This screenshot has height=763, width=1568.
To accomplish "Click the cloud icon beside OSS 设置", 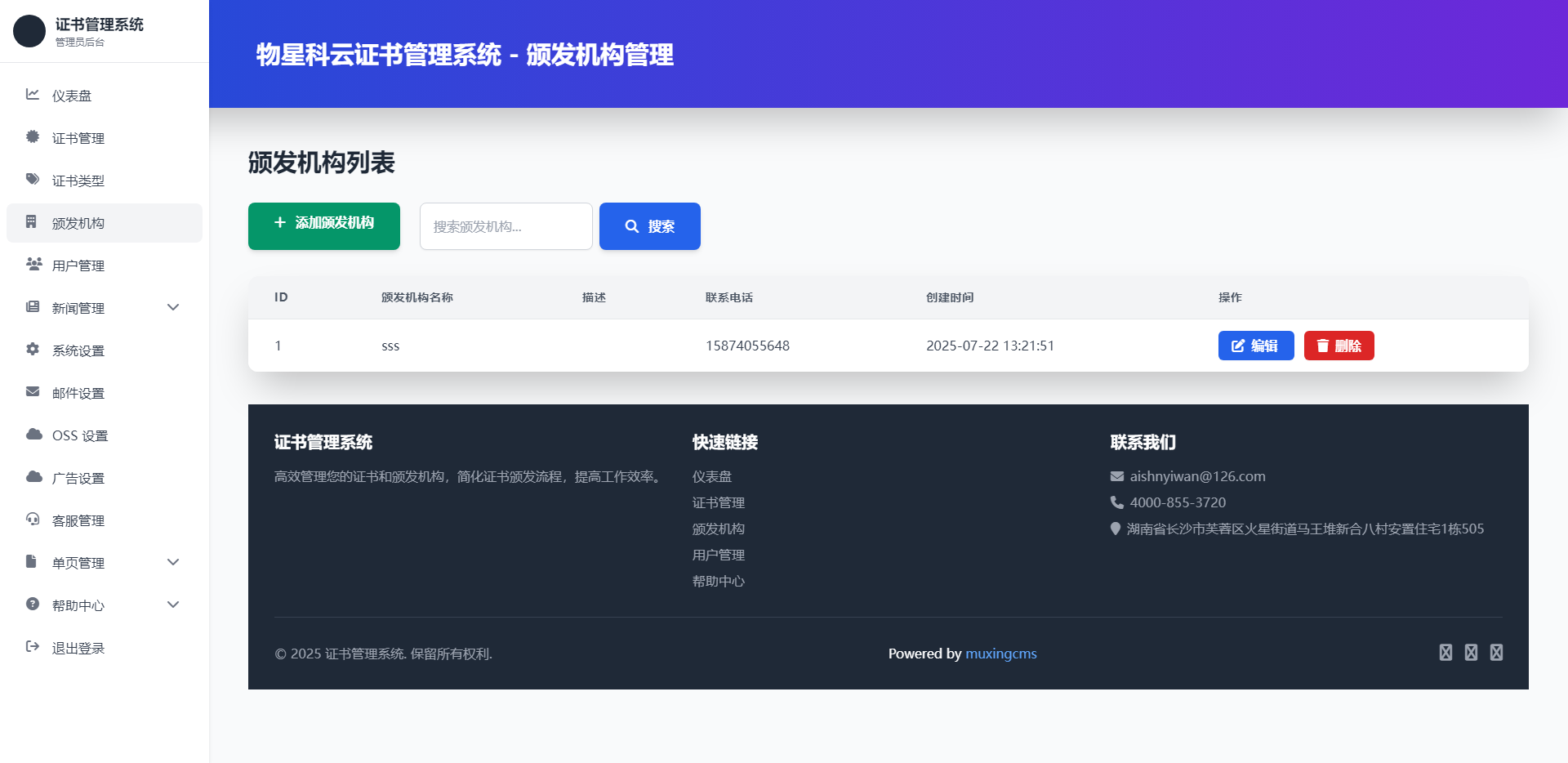I will point(34,434).
